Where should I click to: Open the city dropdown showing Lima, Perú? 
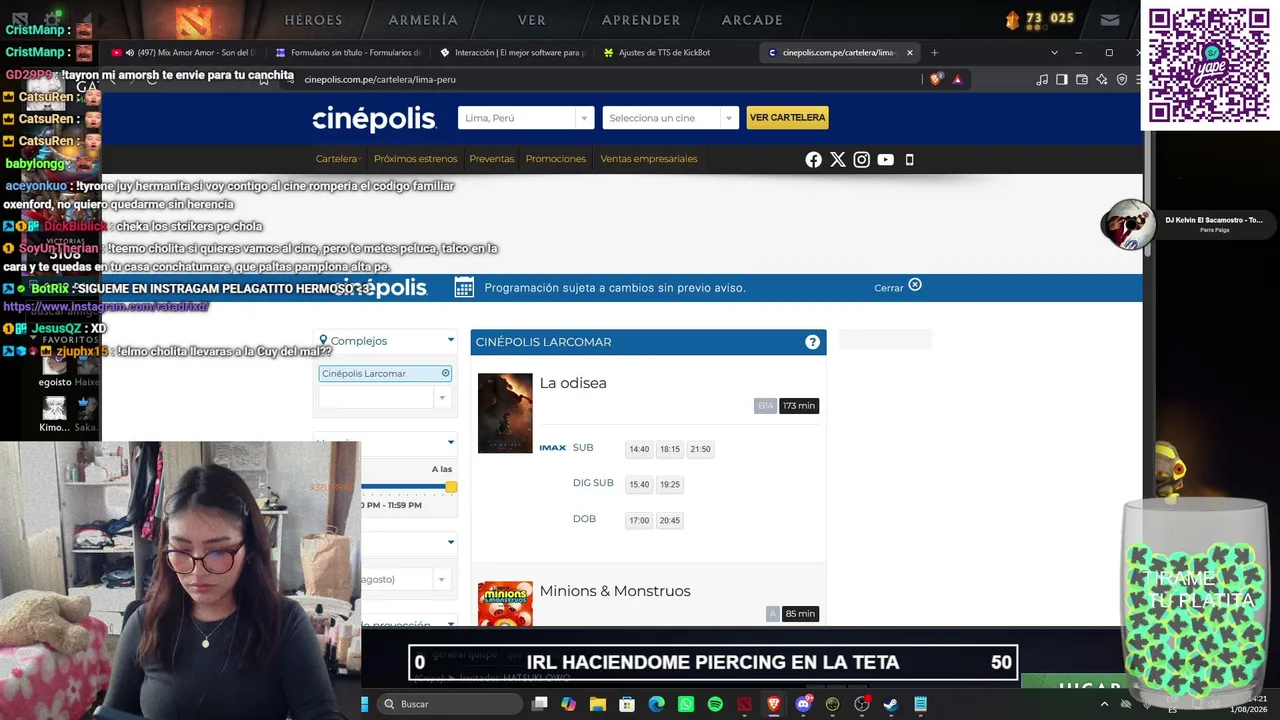(x=526, y=118)
